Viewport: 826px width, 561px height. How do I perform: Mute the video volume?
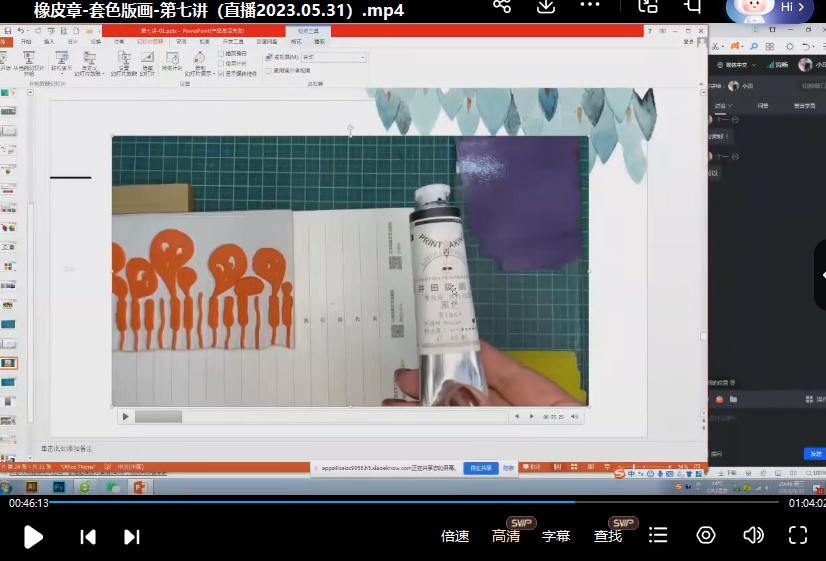(753, 535)
